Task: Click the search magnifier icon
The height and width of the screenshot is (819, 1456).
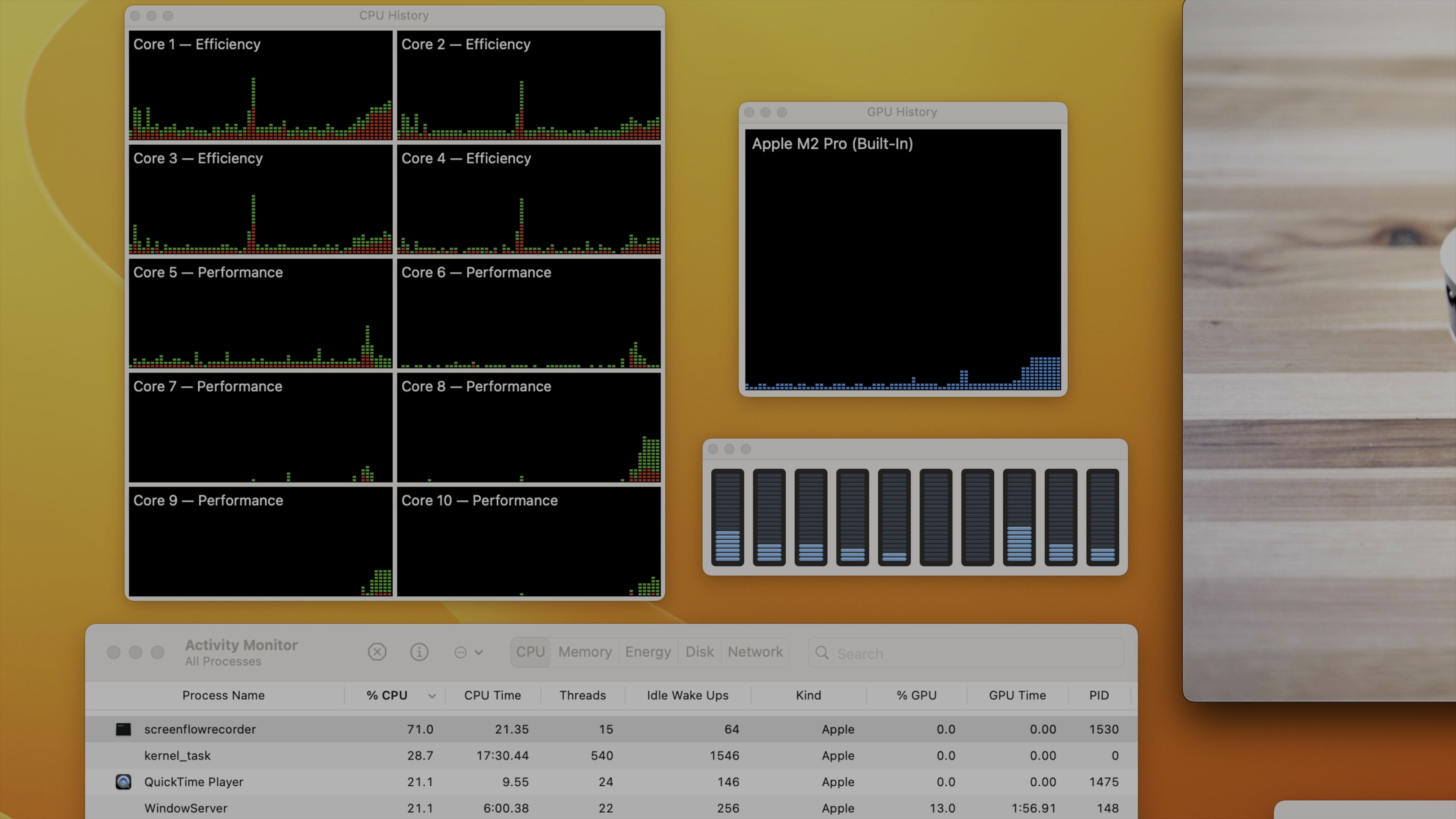Action: click(822, 653)
